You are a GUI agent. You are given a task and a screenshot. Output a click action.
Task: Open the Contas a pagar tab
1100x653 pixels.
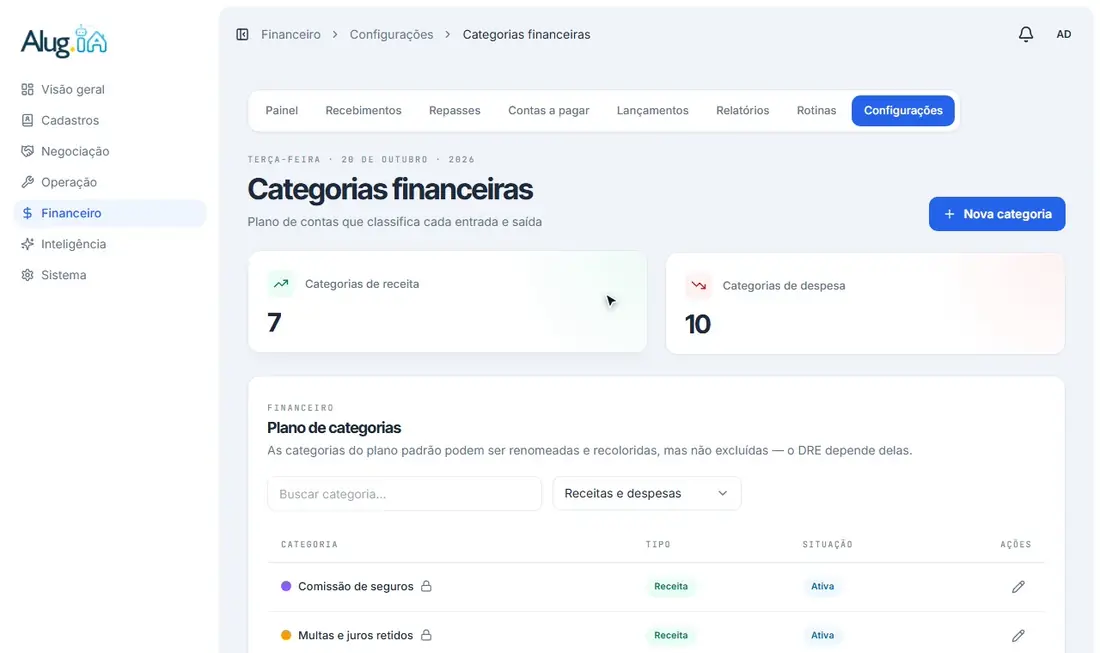coord(549,110)
